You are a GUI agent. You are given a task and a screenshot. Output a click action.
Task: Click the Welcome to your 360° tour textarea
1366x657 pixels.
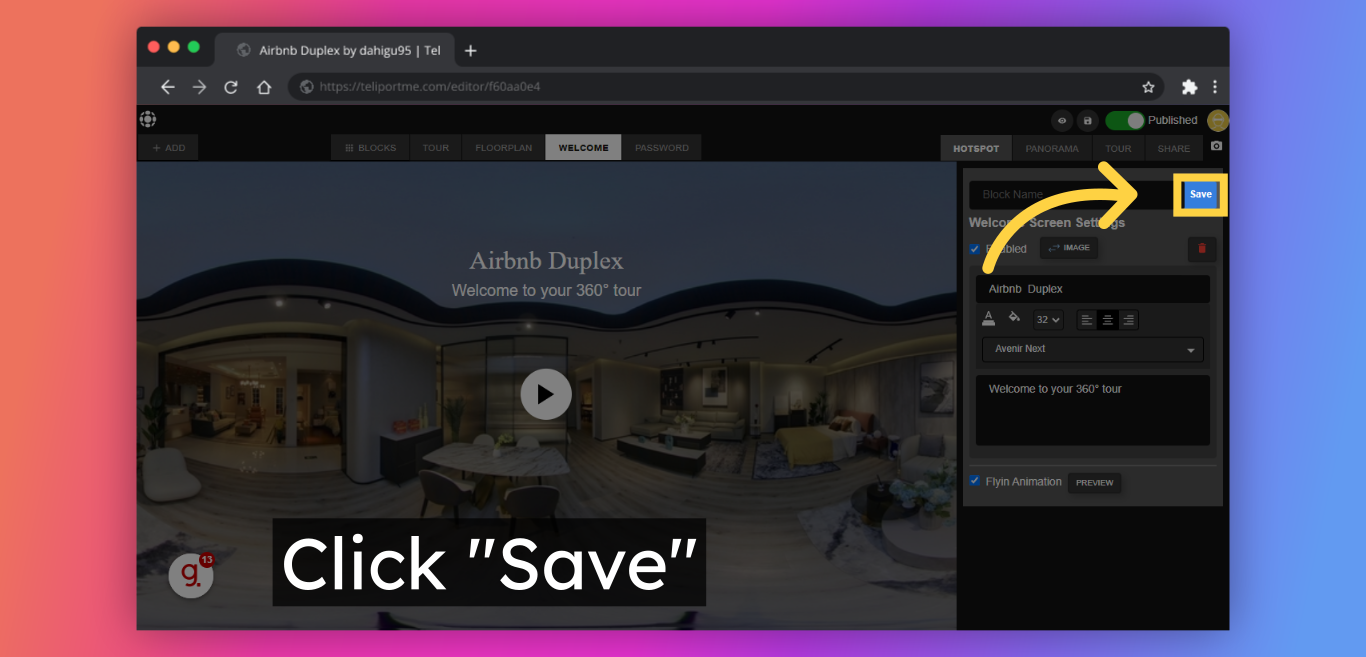click(1093, 410)
